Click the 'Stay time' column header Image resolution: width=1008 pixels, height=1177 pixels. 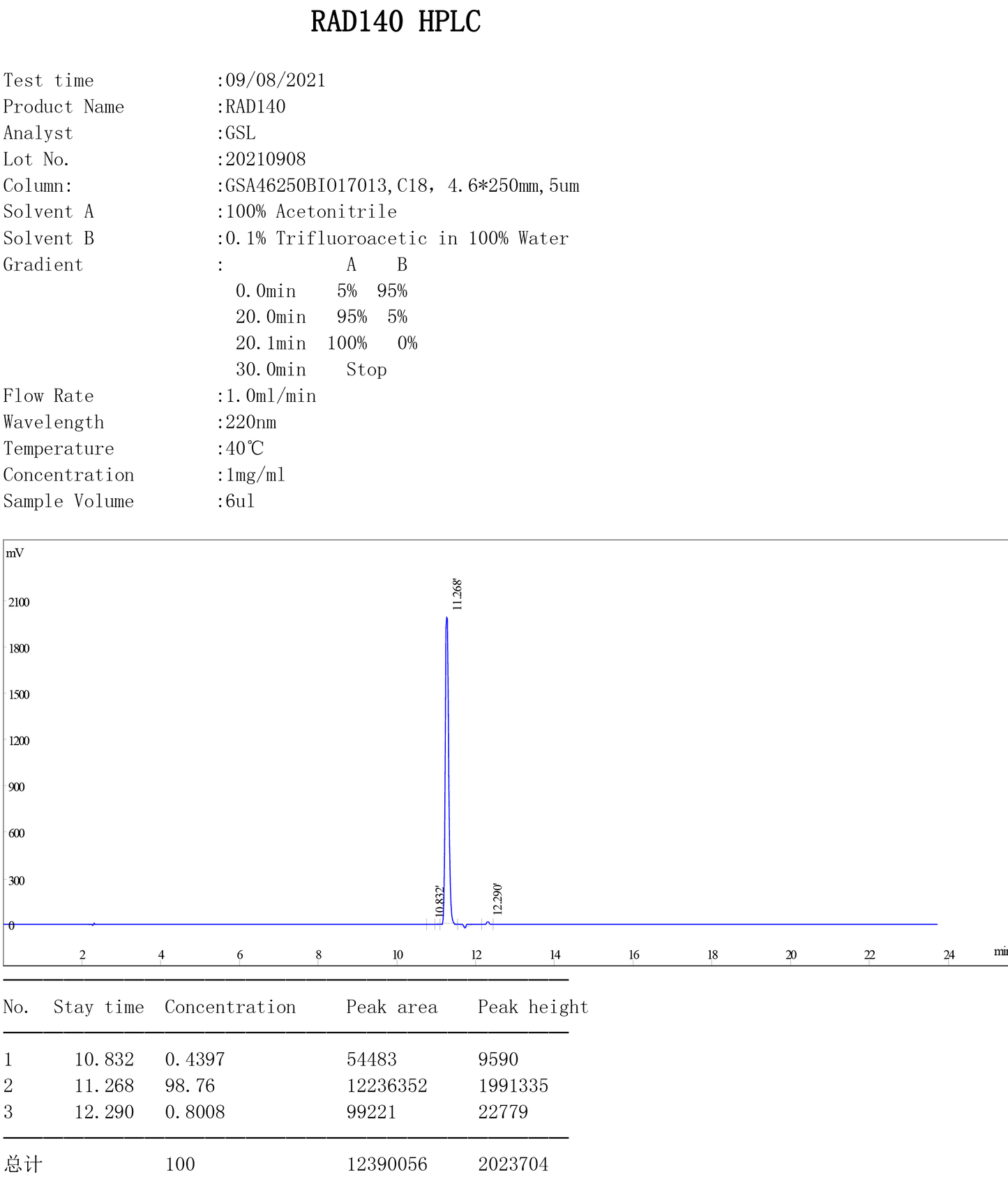point(98,1007)
